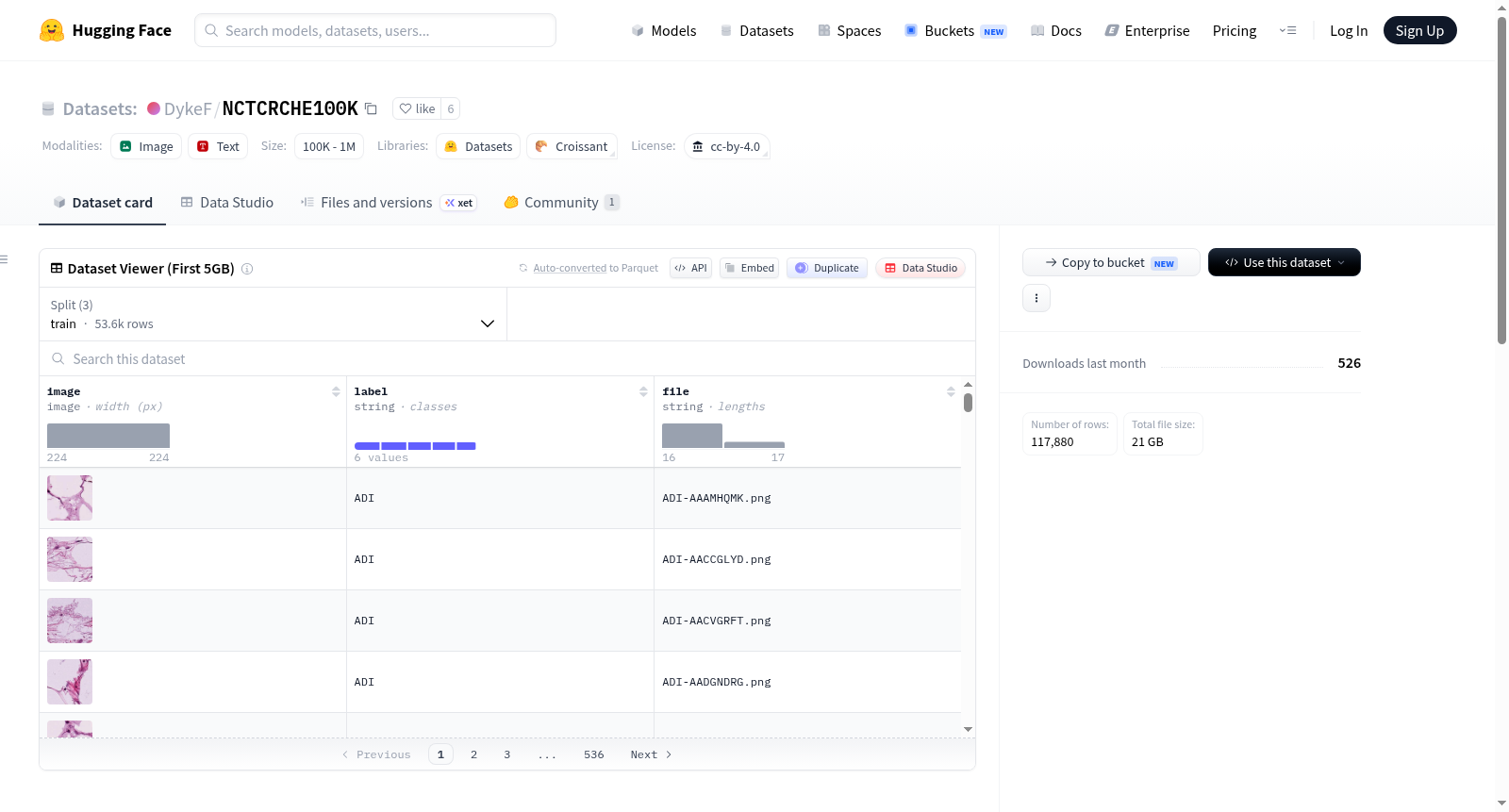
Task: Open the Pricing page
Action: (1235, 30)
